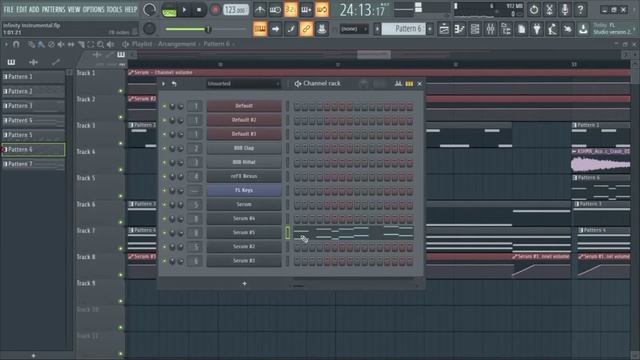Screen dimensions: 640x360
Task: Click the step edit arrow icon
Action: (276, 29)
